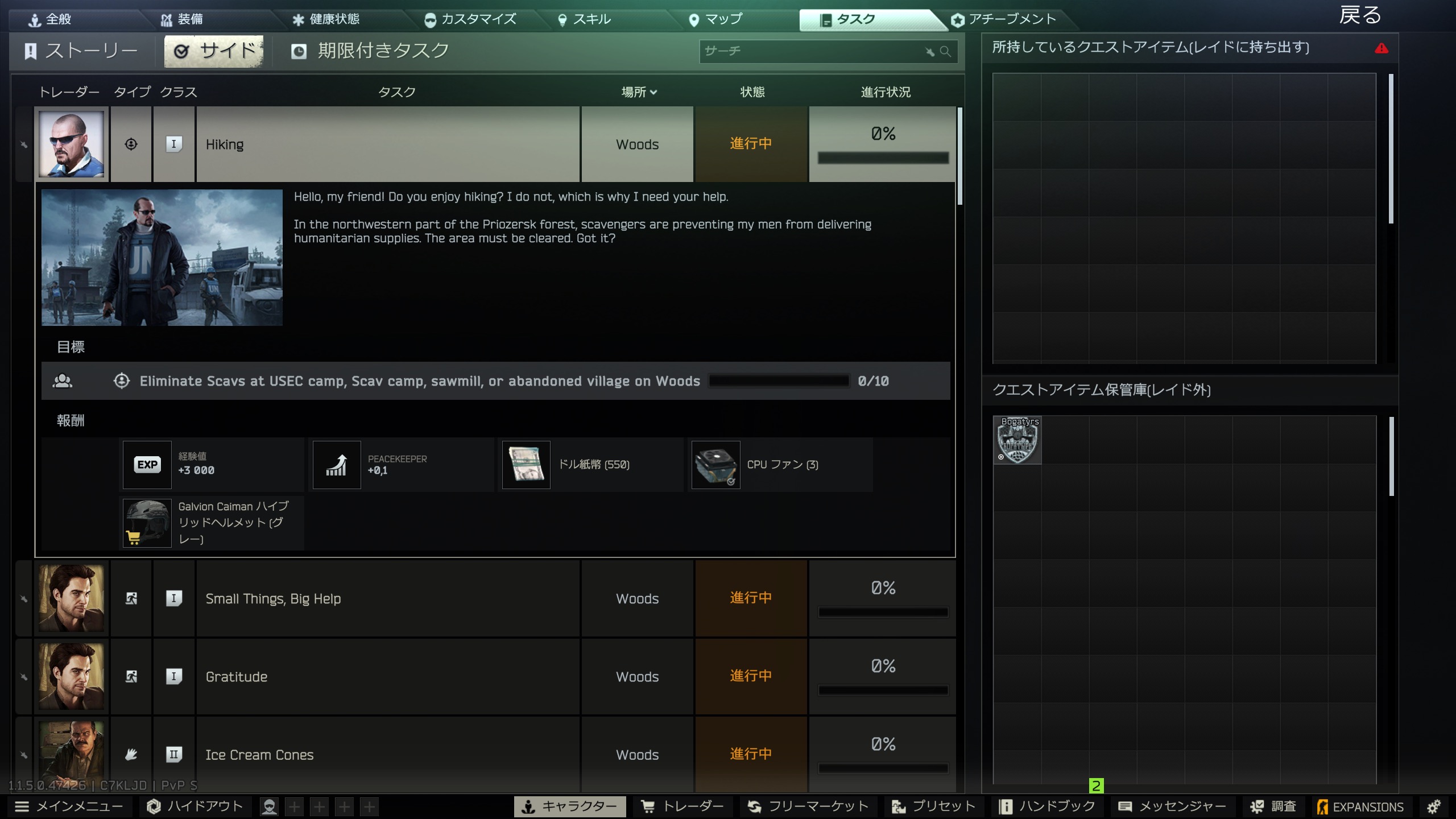Click the player group icon in bottom bar
The width and height of the screenshot is (1456, 819).
(x=270, y=806)
